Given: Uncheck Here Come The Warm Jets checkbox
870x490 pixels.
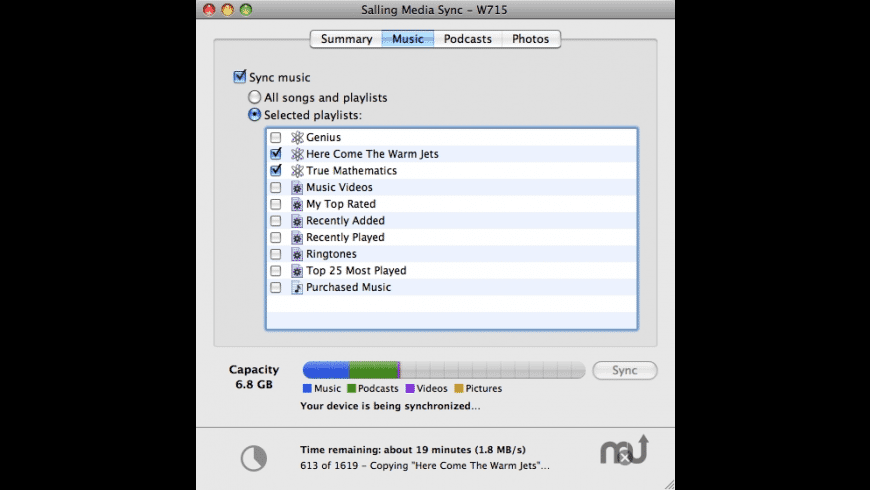Looking at the screenshot, I should point(276,153).
